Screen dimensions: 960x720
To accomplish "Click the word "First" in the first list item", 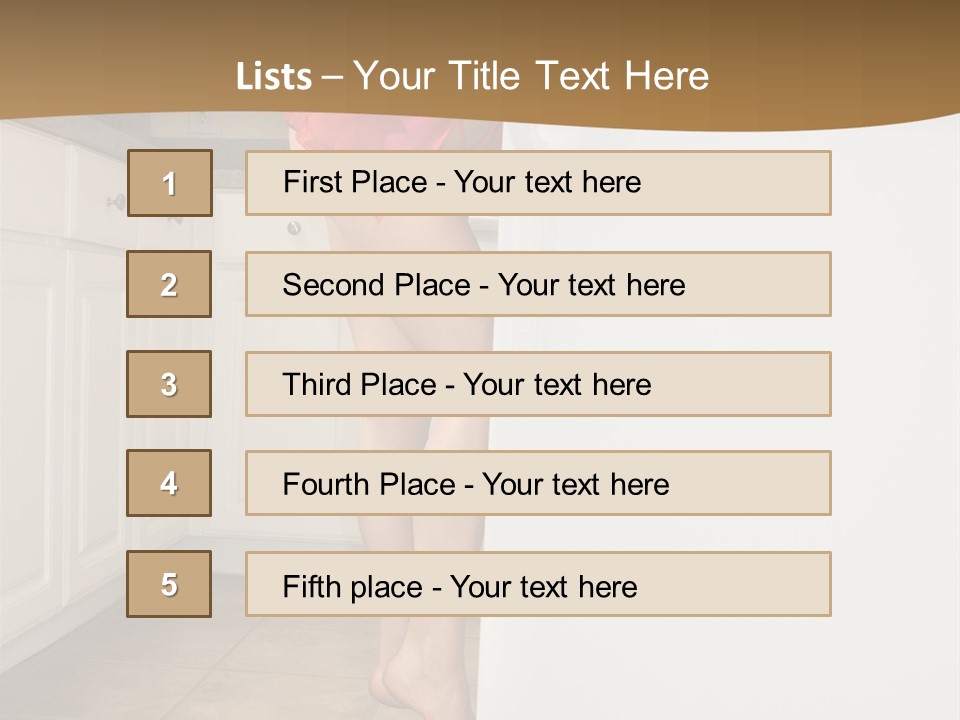I will [x=313, y=182].
